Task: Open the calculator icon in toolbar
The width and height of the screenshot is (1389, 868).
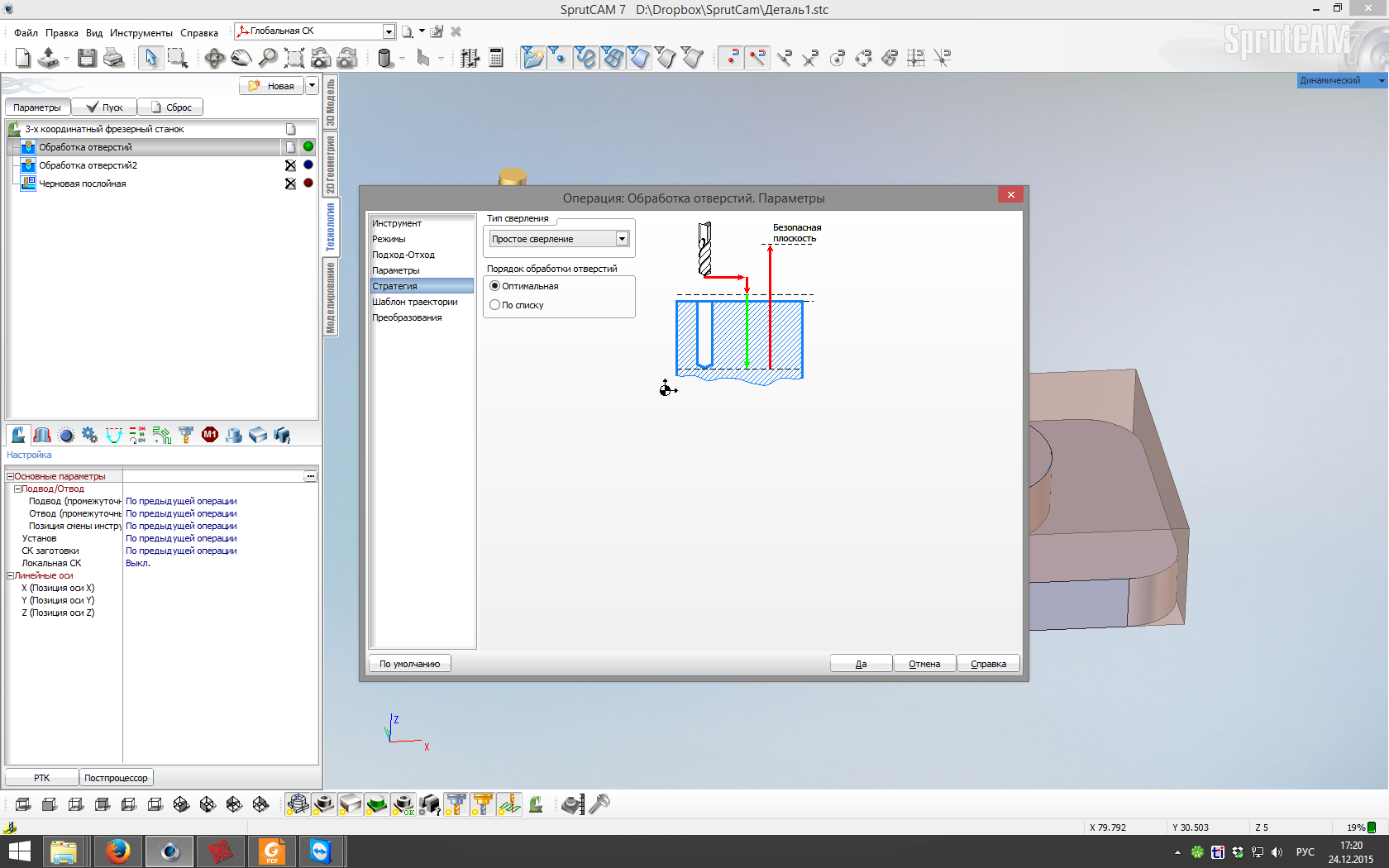Action: point(496,58)
